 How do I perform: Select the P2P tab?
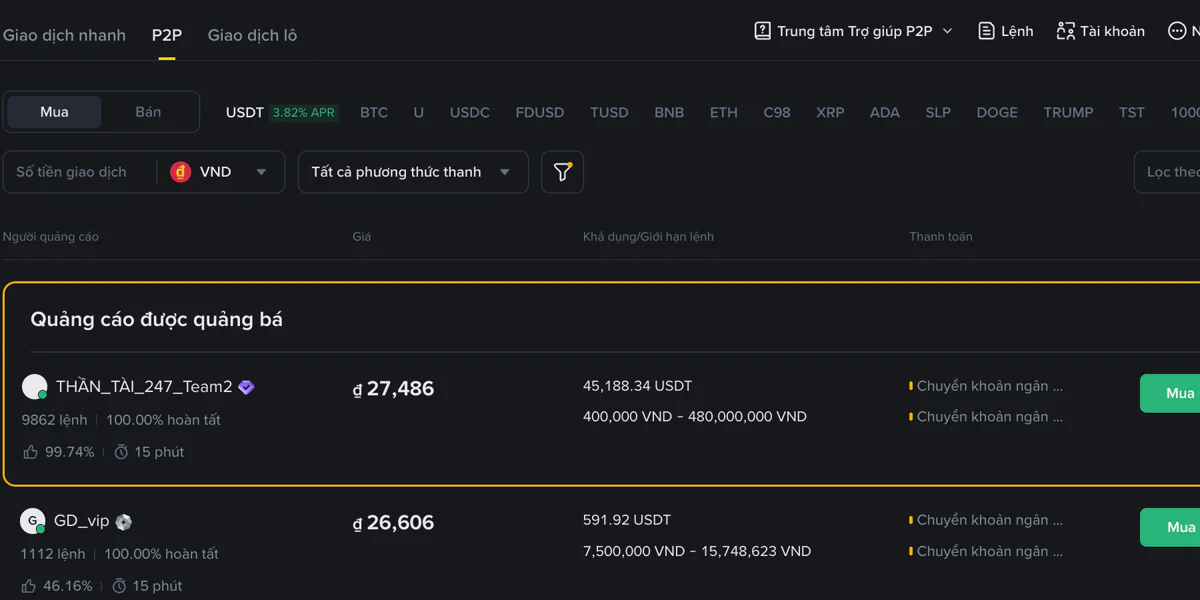[x=167, y=35]
